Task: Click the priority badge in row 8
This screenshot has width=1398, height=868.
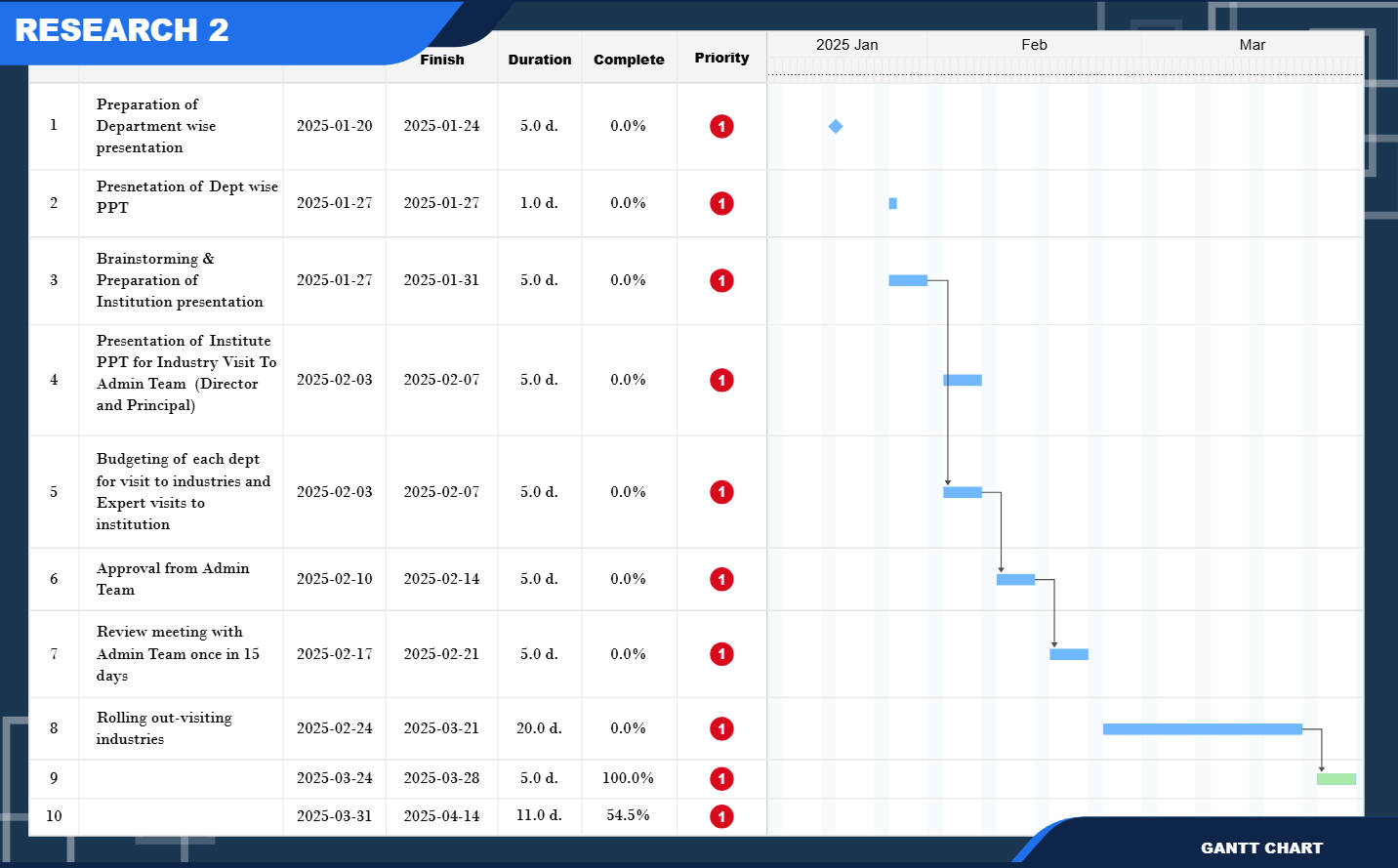Action: [x=721, y=729]
